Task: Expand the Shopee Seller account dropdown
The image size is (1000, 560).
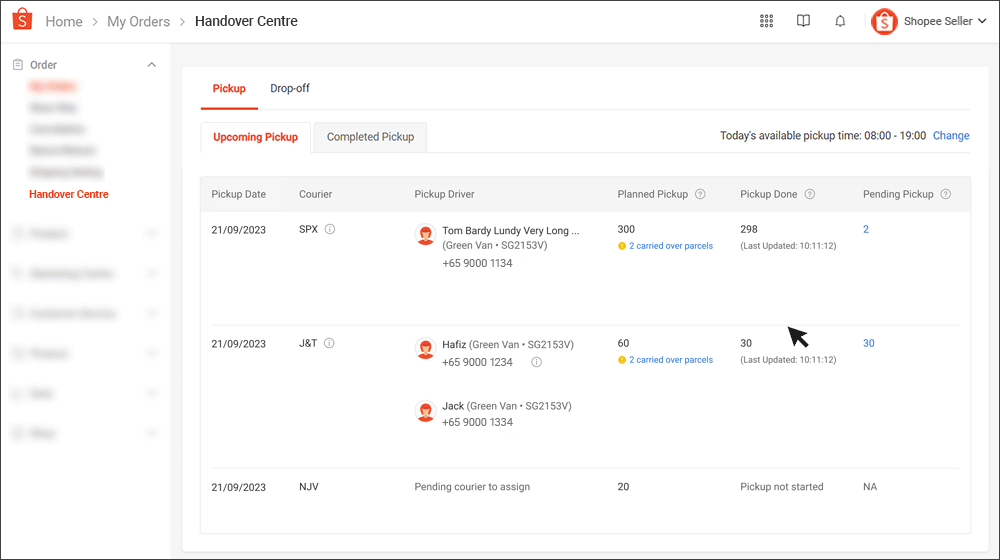Action: point(982,21)
